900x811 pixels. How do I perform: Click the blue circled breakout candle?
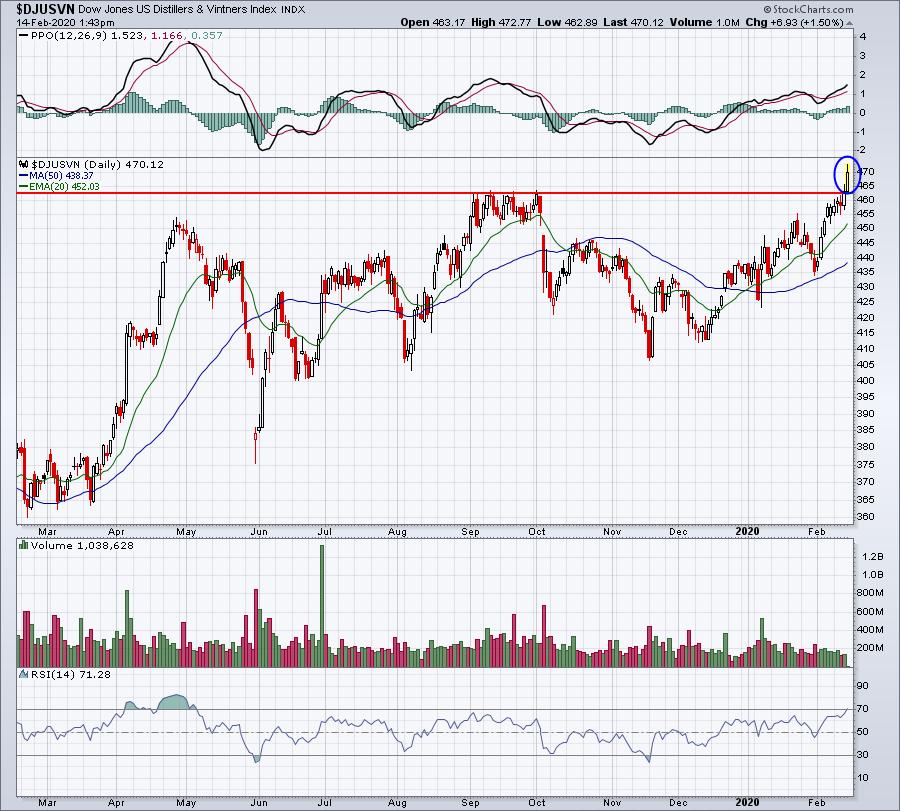(x=847, y=174)
